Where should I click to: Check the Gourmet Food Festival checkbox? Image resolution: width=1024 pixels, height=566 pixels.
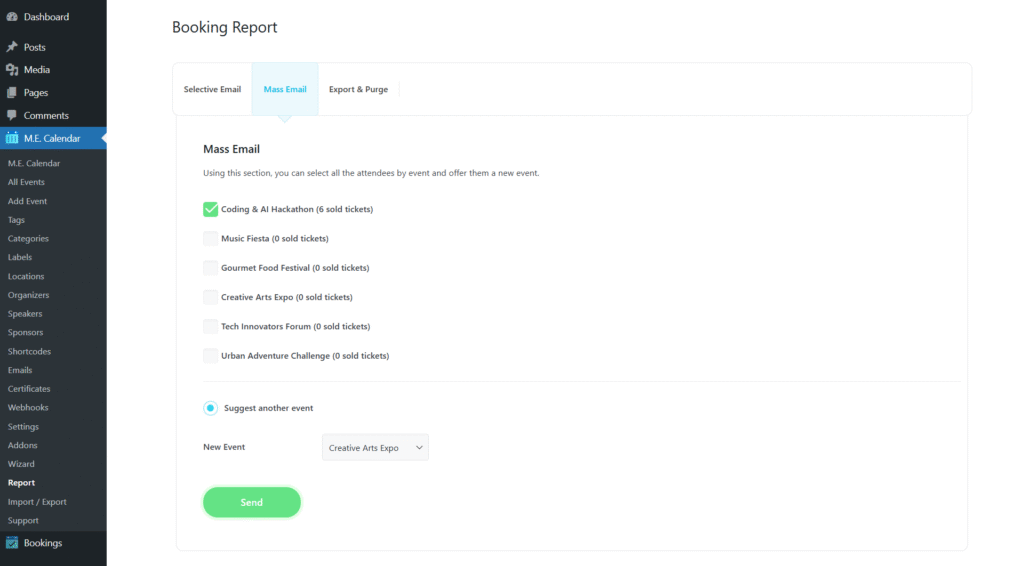pyautogui.click(x=210, y=268)
